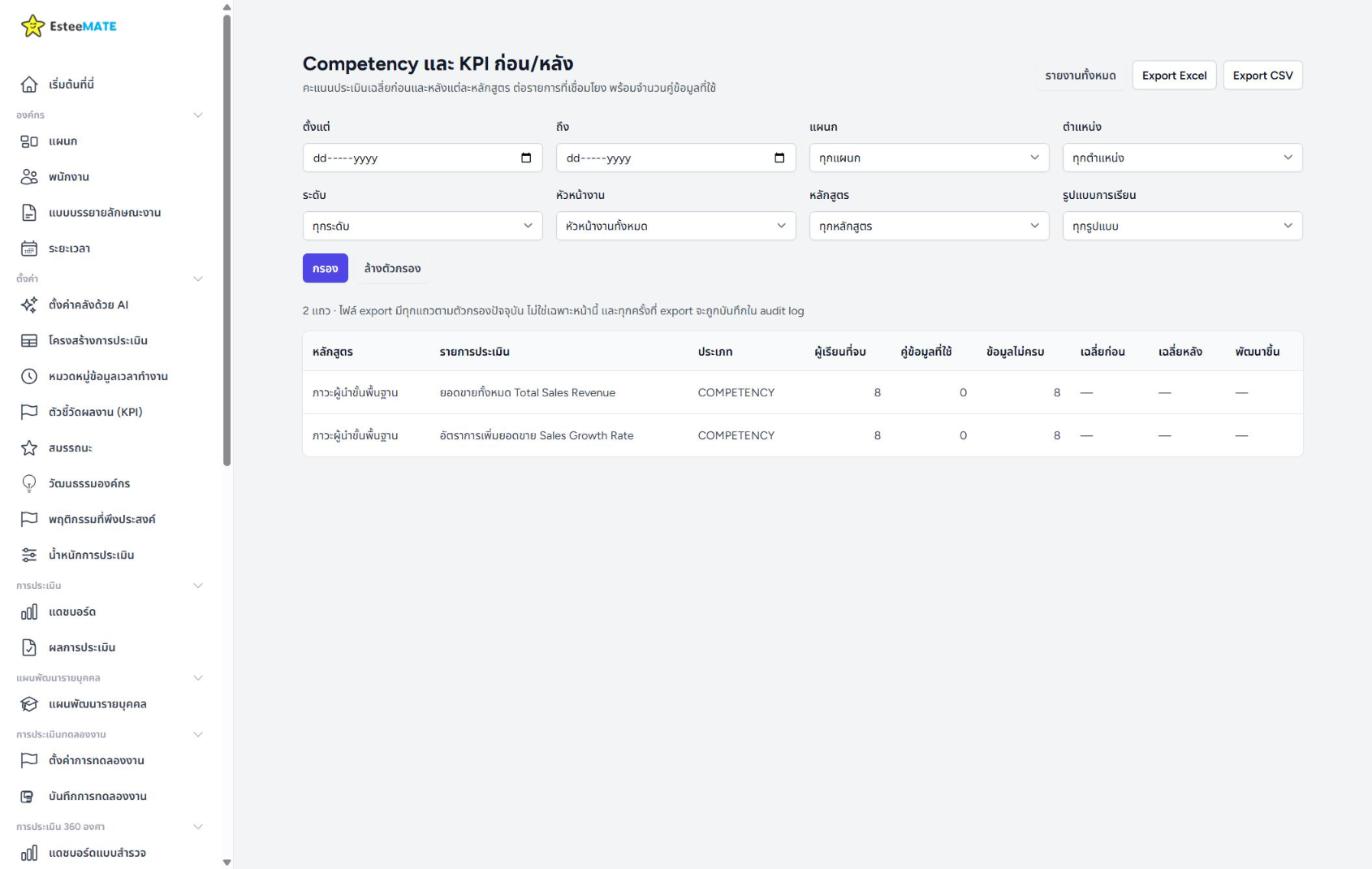Open the ตัวชี้วัดผลงาน (KPI) flag icon
Viewport: 1372px width, 869px height.
[29, 412]
